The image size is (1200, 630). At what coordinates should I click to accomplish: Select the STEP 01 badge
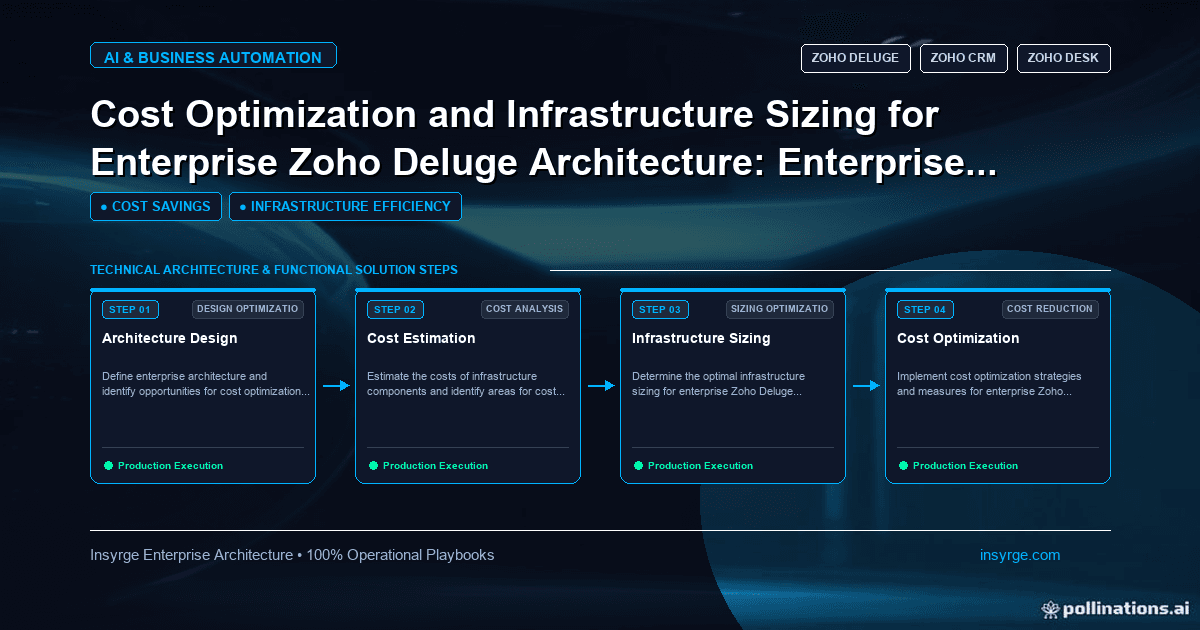(130, 309)
